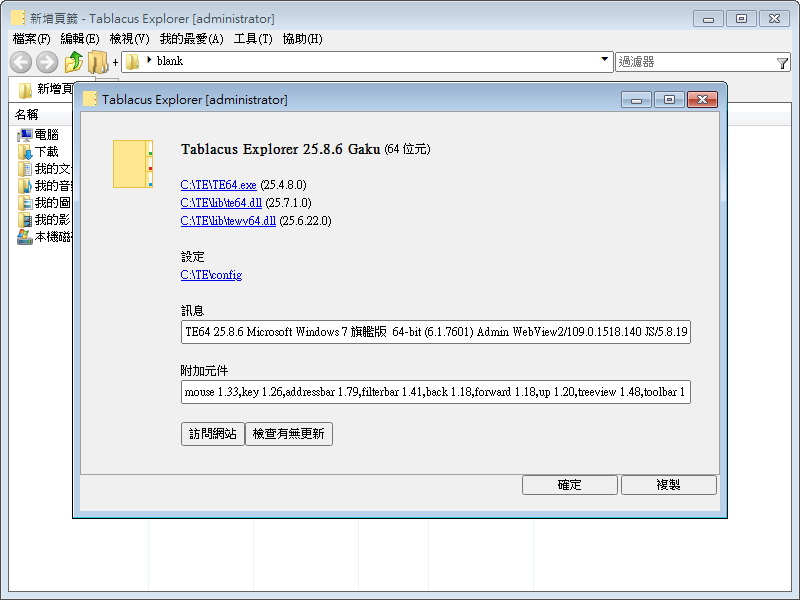Click the 複製 button
800x600 pixels.
668,485
